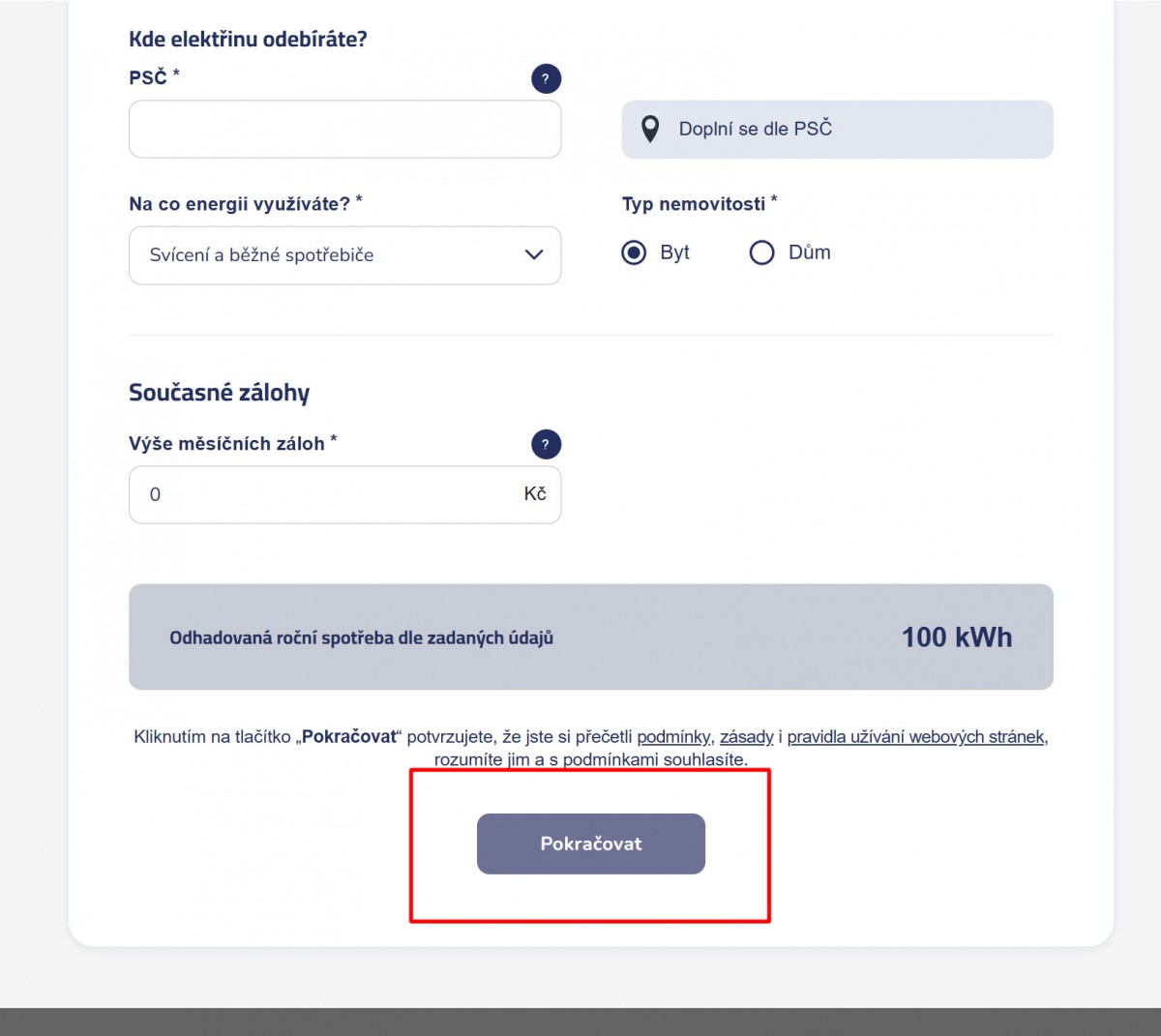This screenshot has height=1036, width=1161.
Task: Open the zásady link
Action: (x=746, y=737)
